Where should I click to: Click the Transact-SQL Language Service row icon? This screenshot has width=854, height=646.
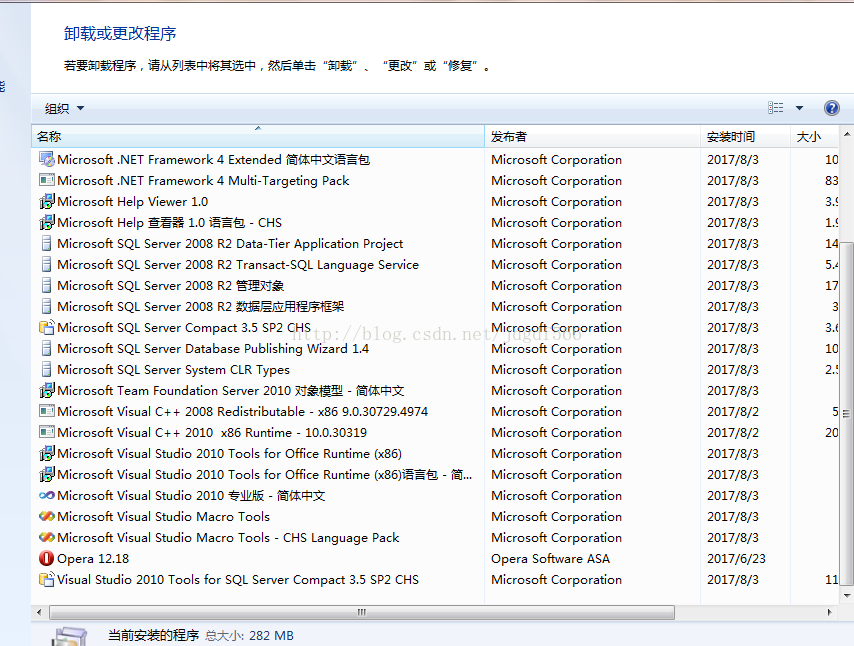[x=47, y=265]
